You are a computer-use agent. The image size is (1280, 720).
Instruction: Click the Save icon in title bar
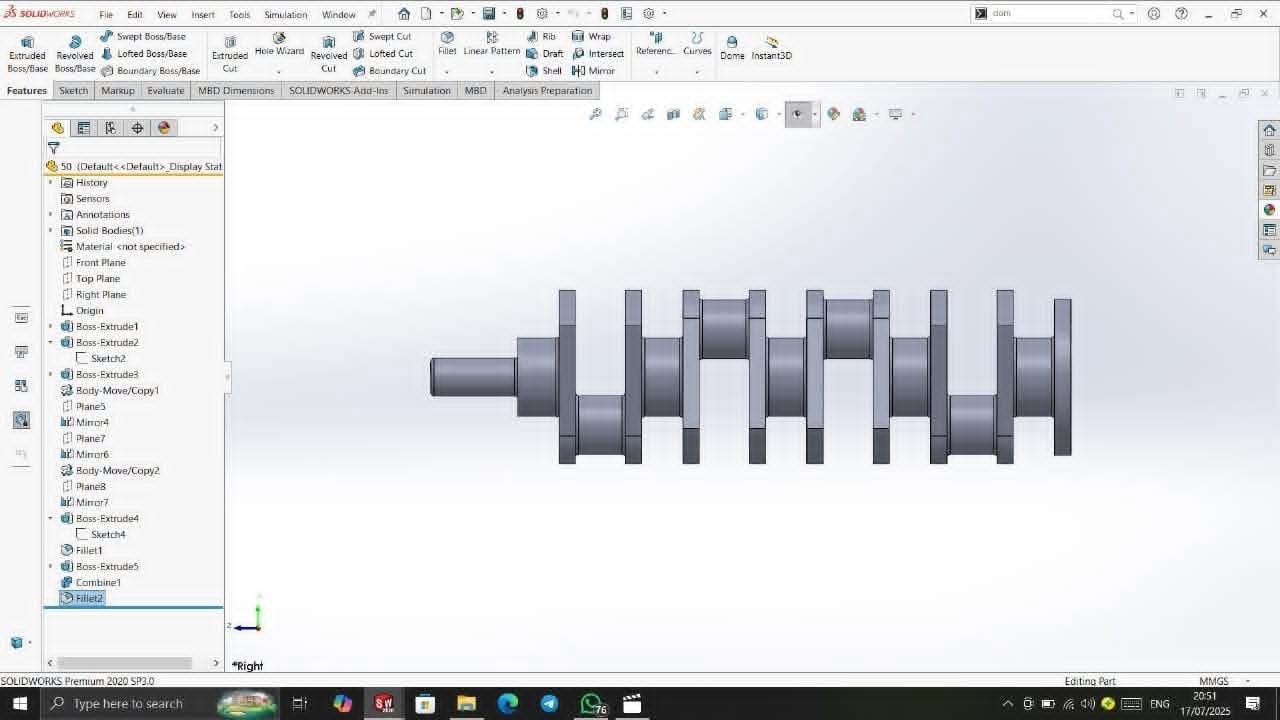point(489,14)
